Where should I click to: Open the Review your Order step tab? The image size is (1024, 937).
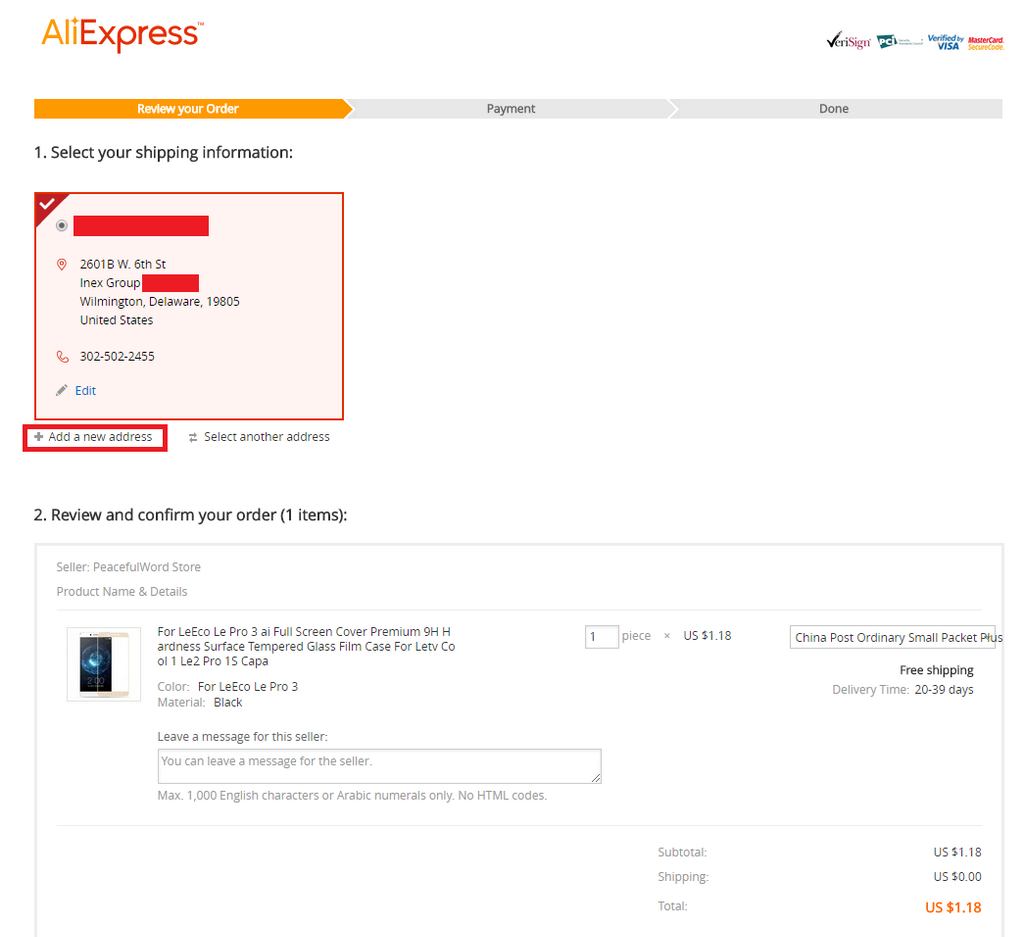click(x=188, y=109)
